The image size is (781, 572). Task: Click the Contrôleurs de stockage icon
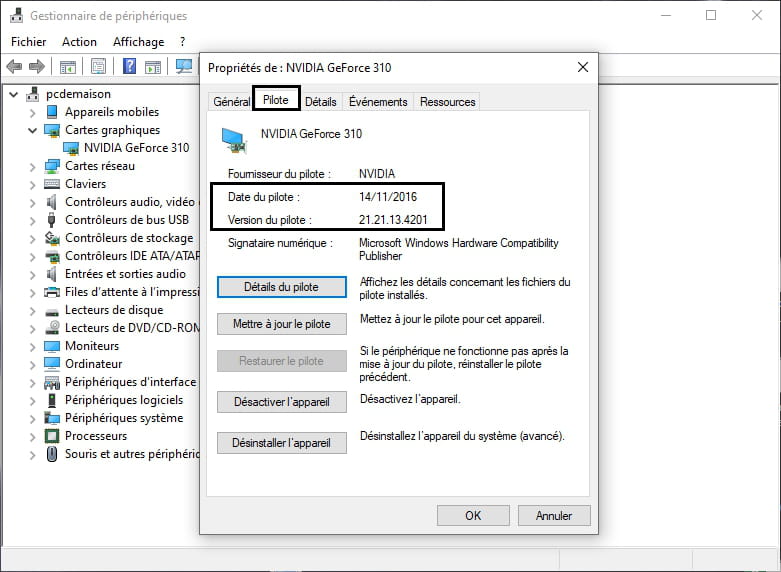click(x=52, y=238)
